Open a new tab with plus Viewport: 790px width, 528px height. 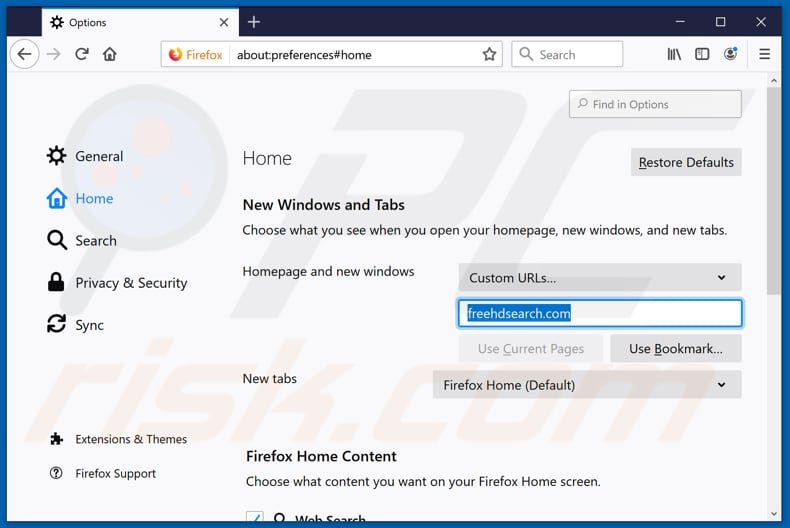click(254, 22)
